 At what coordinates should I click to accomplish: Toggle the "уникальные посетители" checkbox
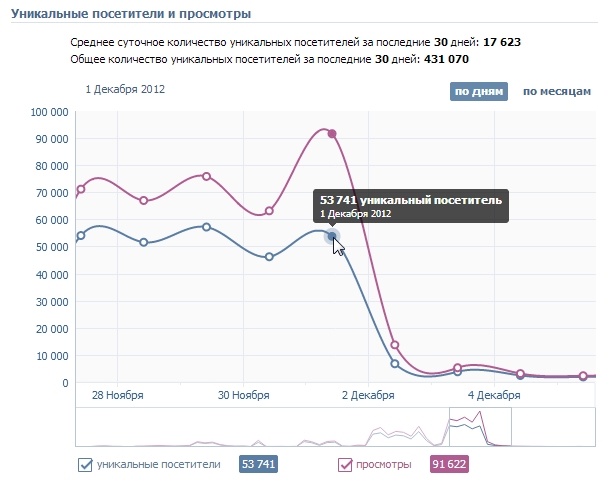pos(85,464)
